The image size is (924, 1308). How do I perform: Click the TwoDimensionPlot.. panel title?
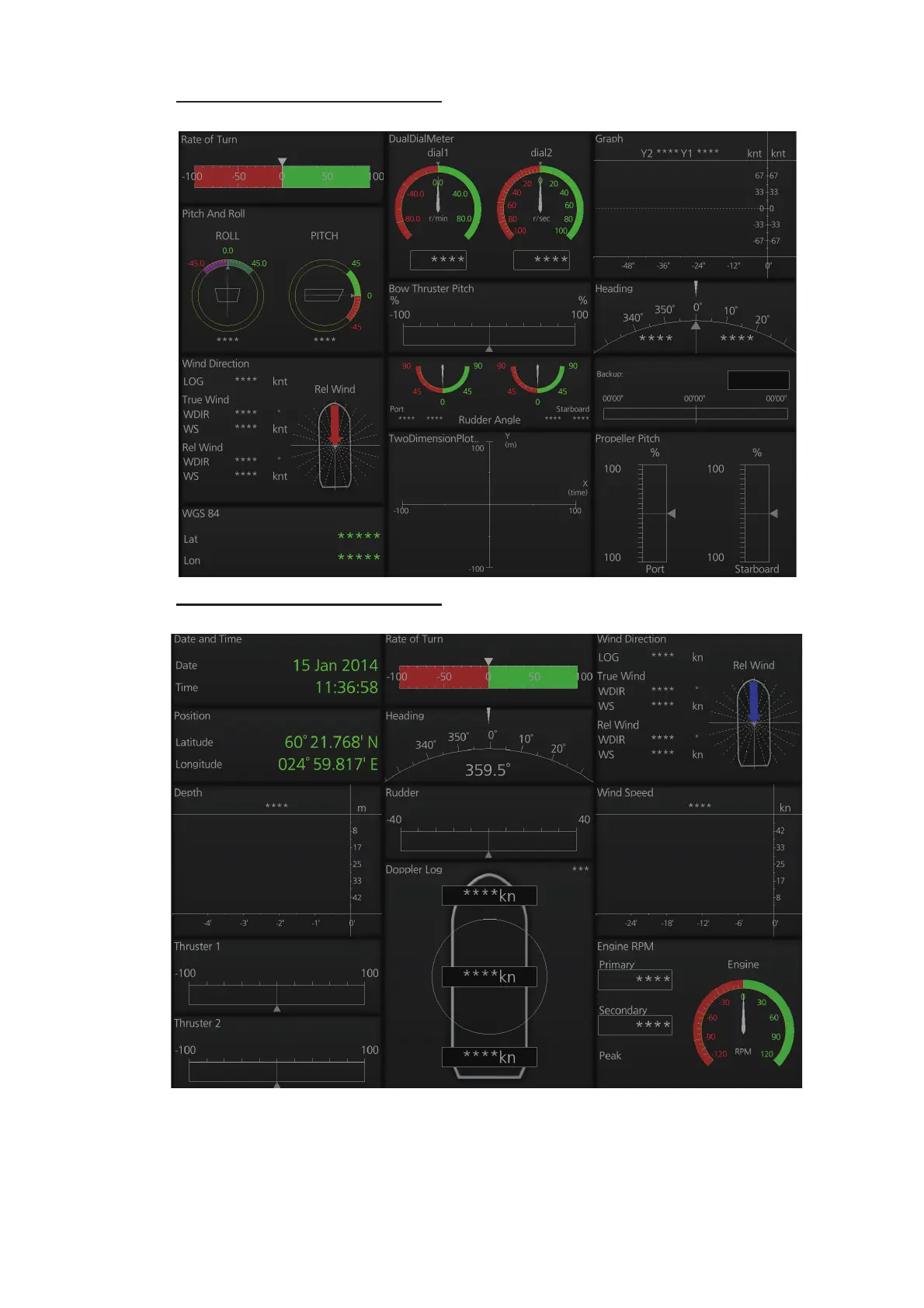pos(433,439)
